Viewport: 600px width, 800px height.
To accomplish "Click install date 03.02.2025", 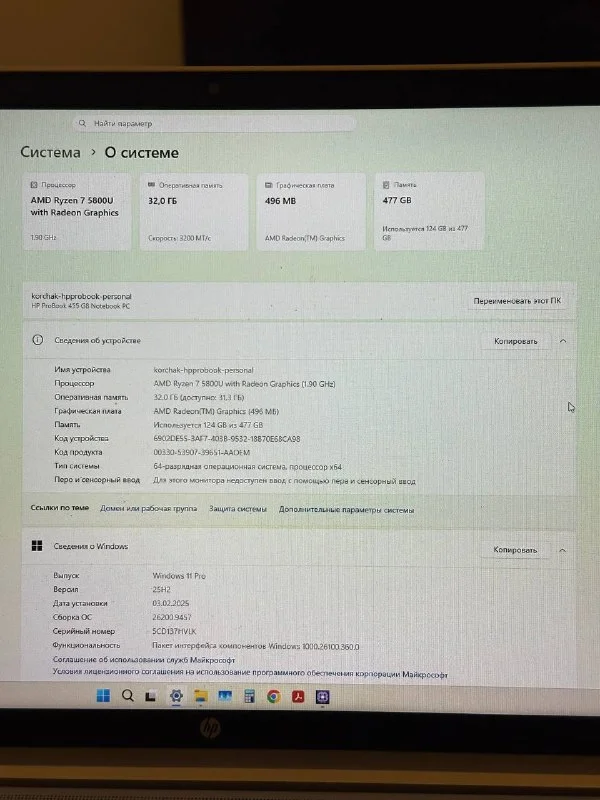I will coord(170,604).
